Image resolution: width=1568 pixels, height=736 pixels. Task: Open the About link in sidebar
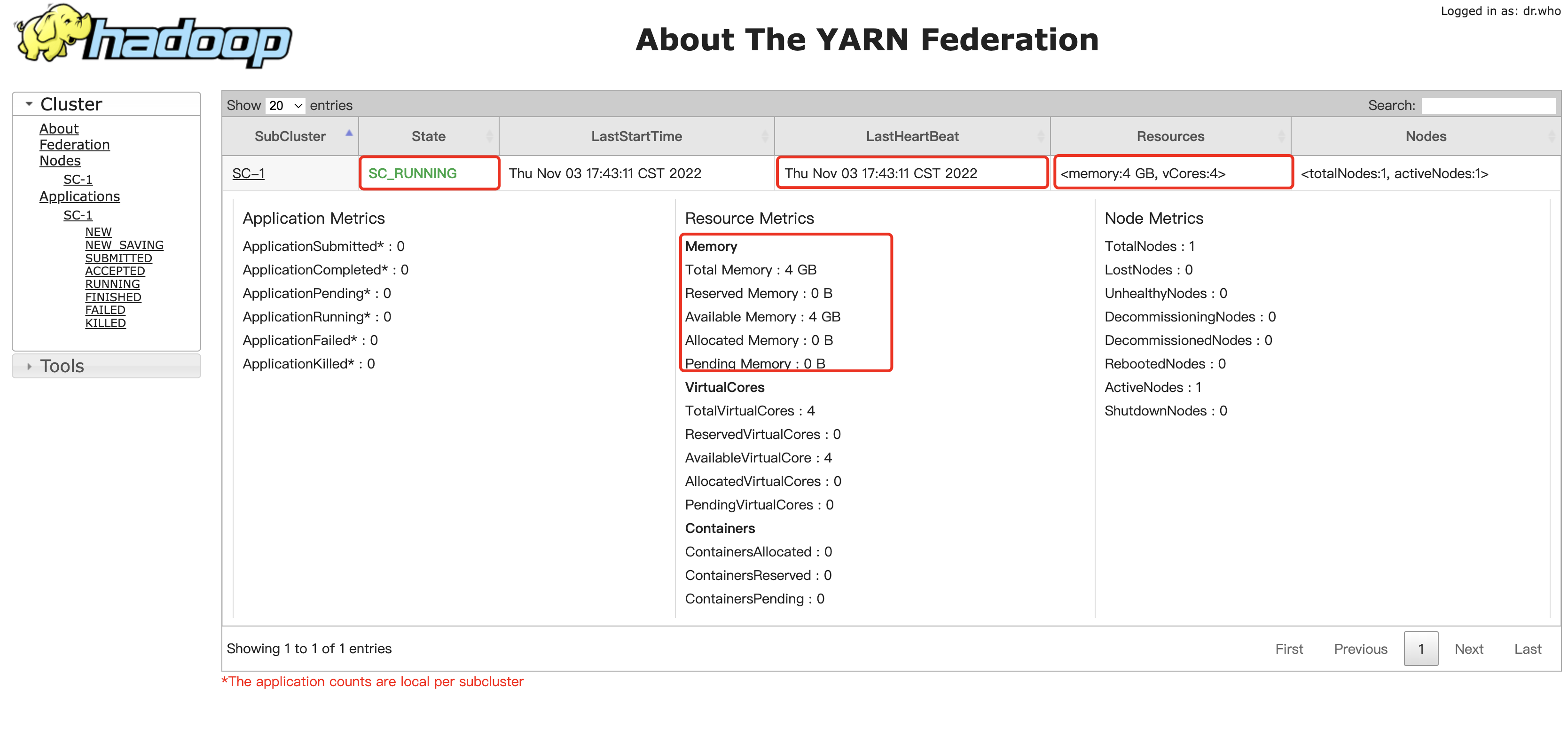coord(58,128)
